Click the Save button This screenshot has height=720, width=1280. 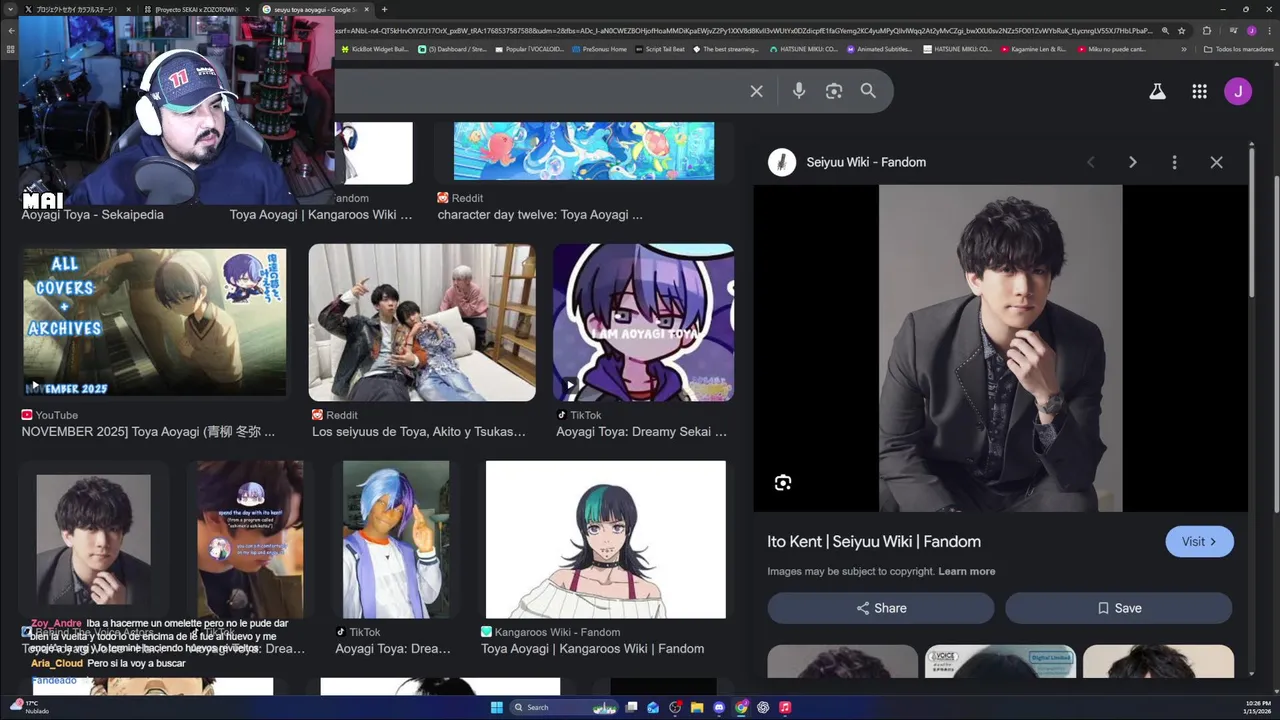click(x=1118, y=608)
